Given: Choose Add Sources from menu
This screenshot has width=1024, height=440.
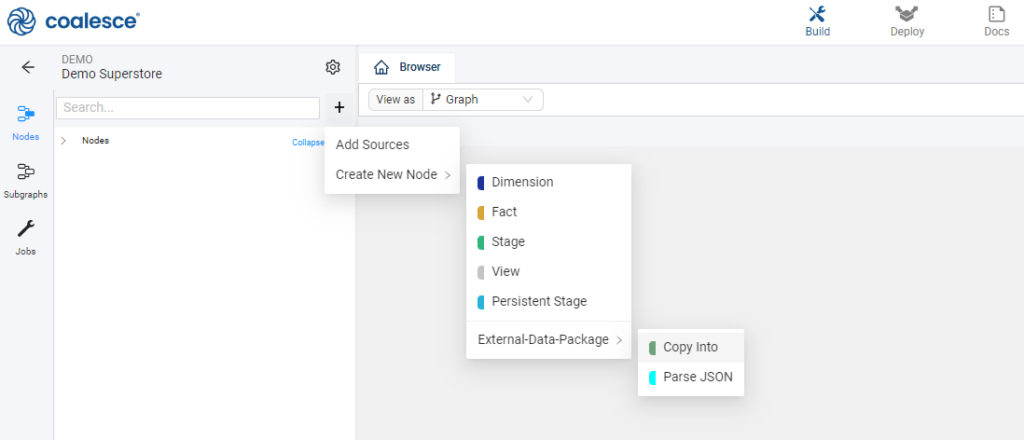Looking at the screenshot, I should (372, 144).
